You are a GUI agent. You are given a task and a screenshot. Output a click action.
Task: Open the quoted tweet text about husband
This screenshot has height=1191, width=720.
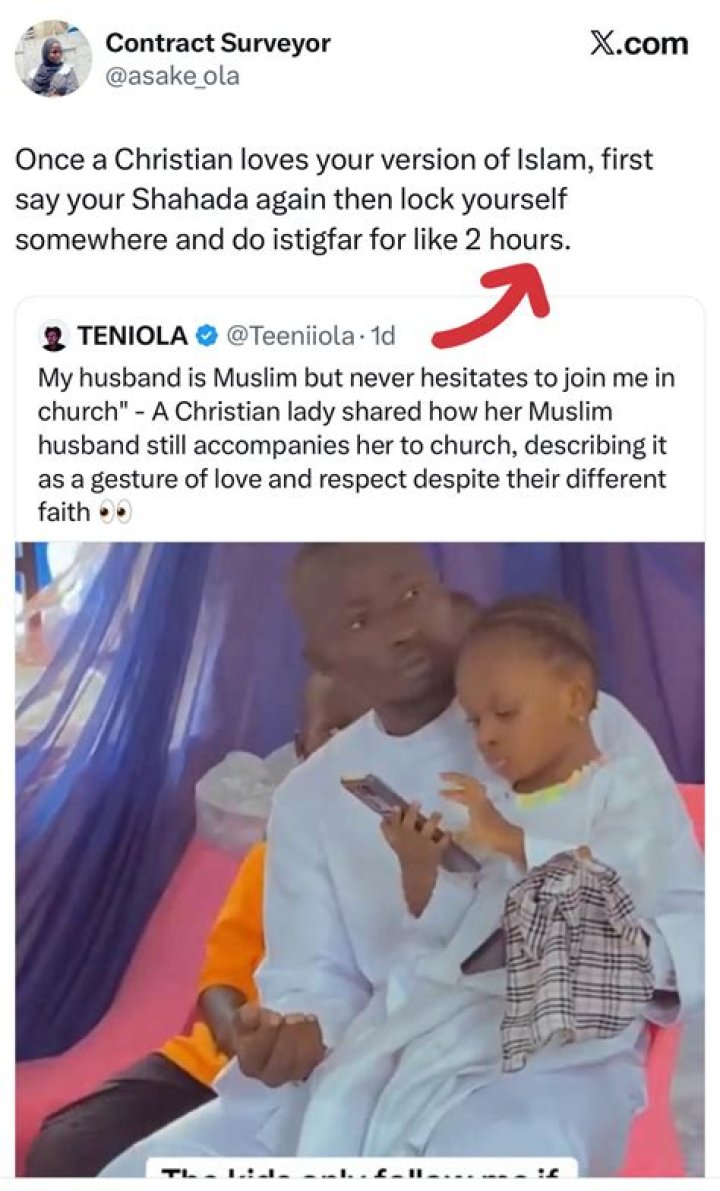click(356, 445)
